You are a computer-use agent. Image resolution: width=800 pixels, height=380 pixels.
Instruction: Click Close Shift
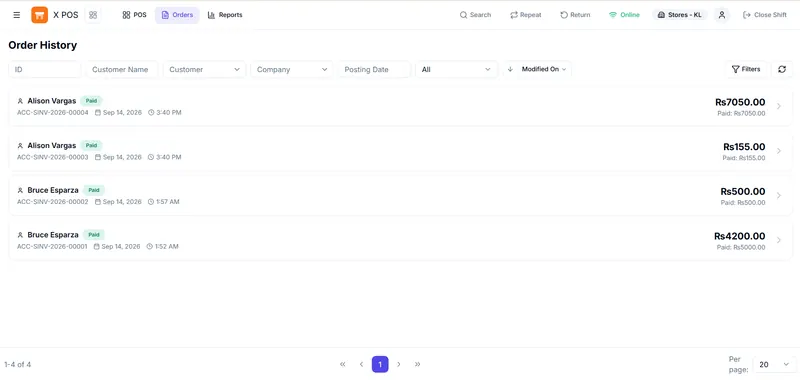tap(765, 15)
